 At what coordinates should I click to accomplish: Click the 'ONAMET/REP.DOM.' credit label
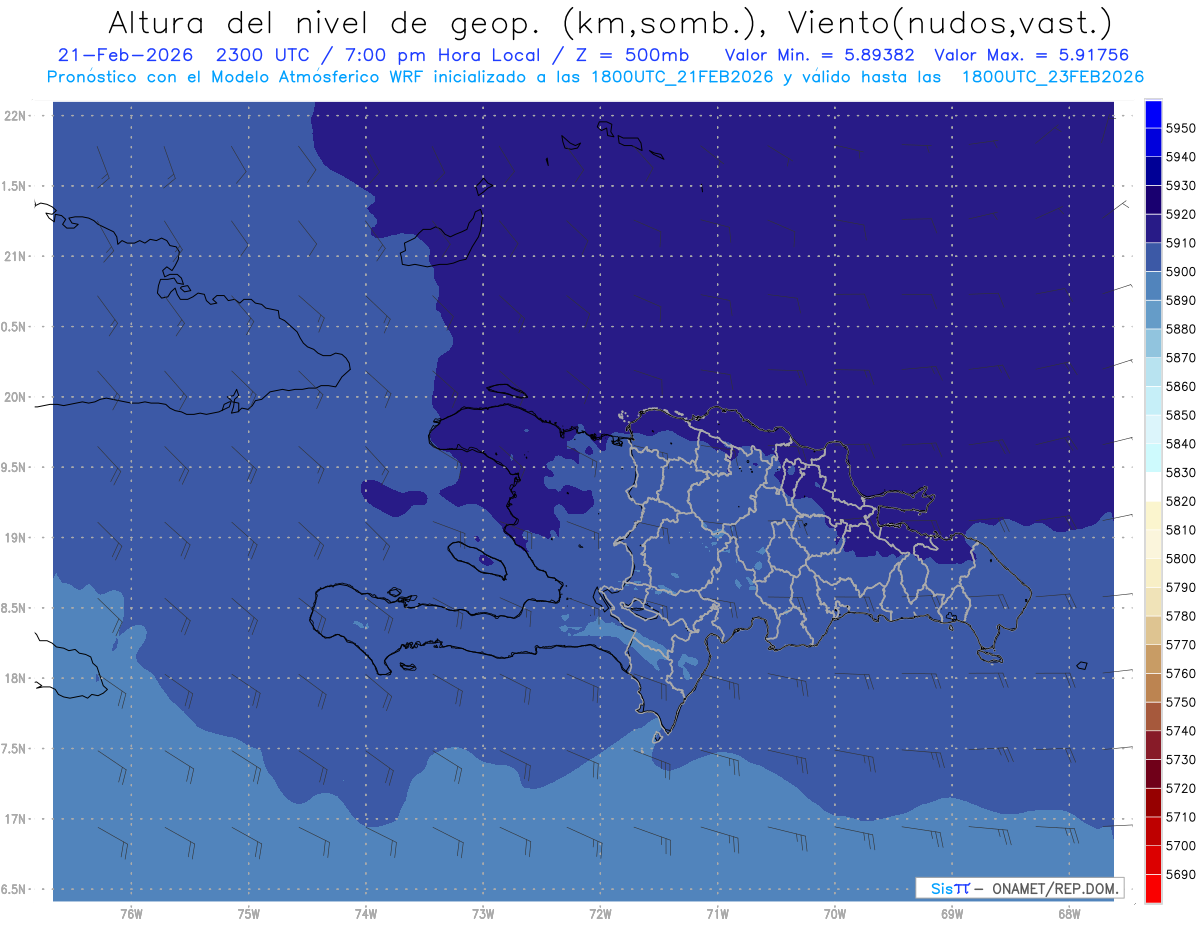[1054, 888]
